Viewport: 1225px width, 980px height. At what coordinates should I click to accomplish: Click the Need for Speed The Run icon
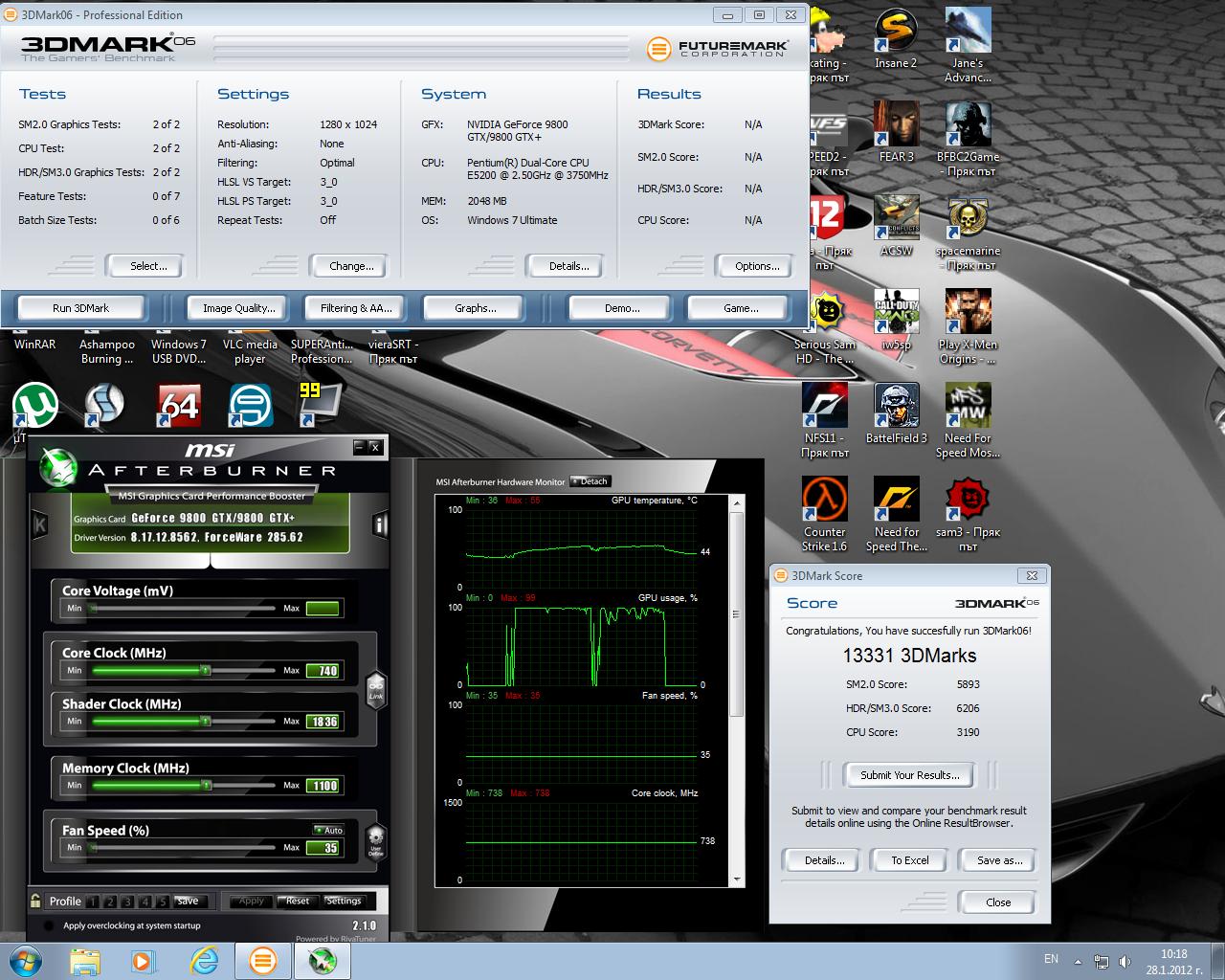[896, 515]
